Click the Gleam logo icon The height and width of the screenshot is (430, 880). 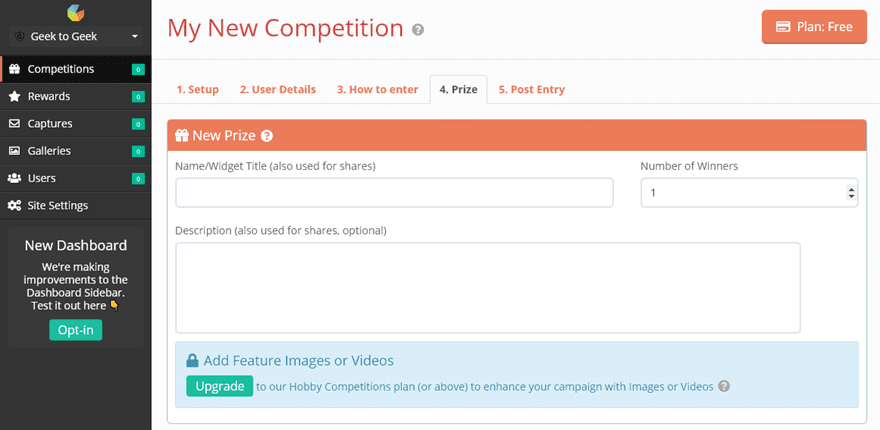(x=76, y=12)
